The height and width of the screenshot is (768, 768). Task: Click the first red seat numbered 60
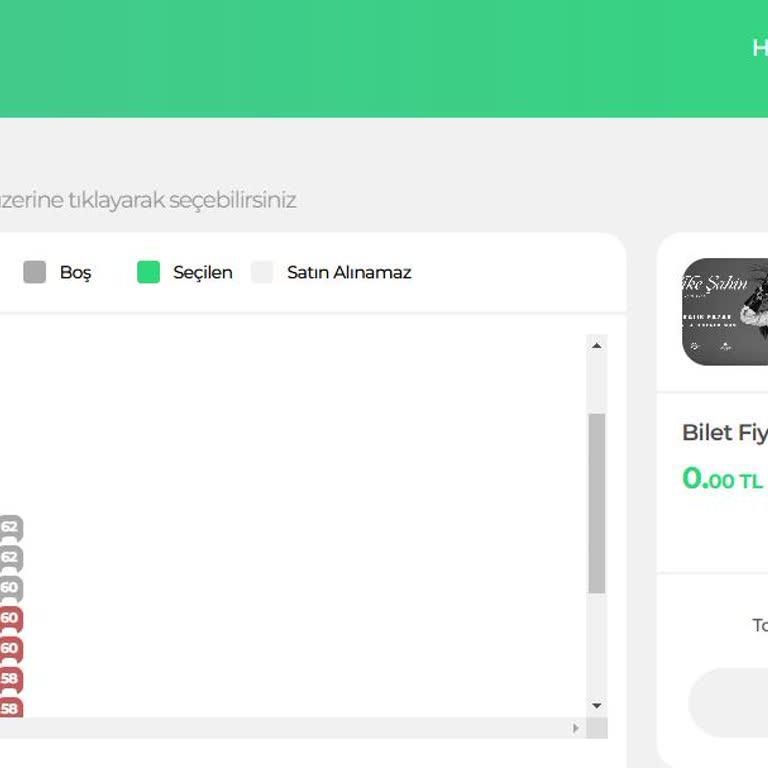[11, 619]
